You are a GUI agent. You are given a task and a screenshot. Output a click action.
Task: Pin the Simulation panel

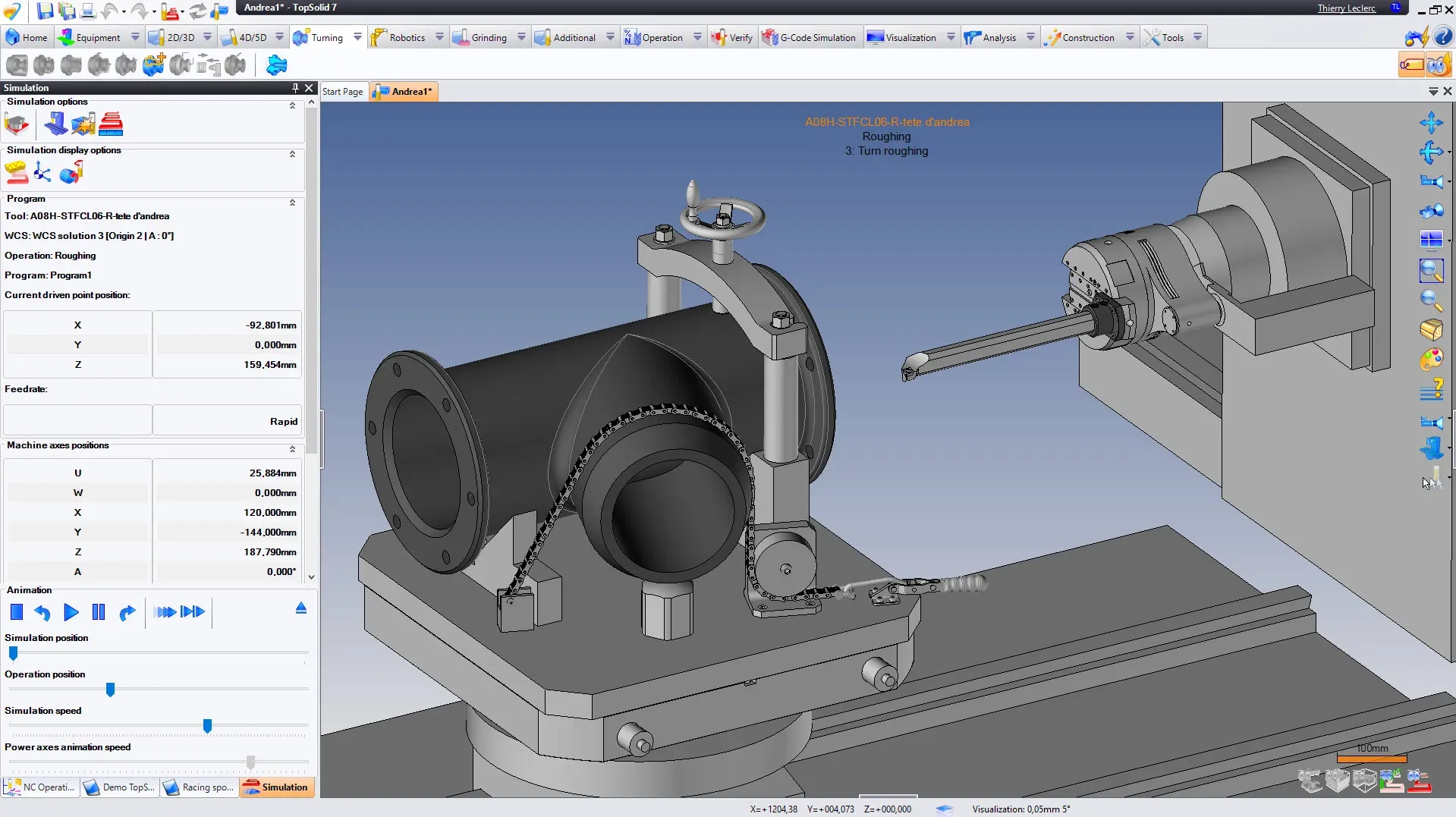point(295,88)
